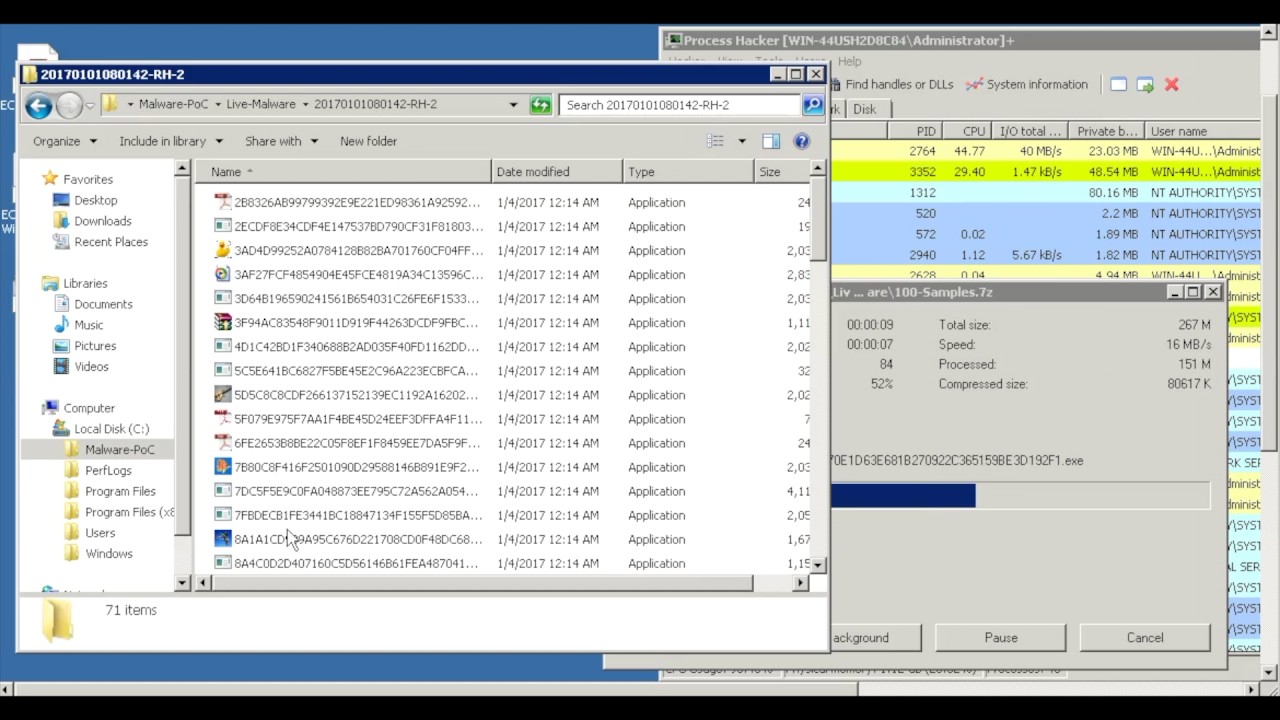The width and height of the screenshot is (1280, 720).
Task: Select the duck icon file 3AD4D99252A0784128...
Action: coord(346,250)
